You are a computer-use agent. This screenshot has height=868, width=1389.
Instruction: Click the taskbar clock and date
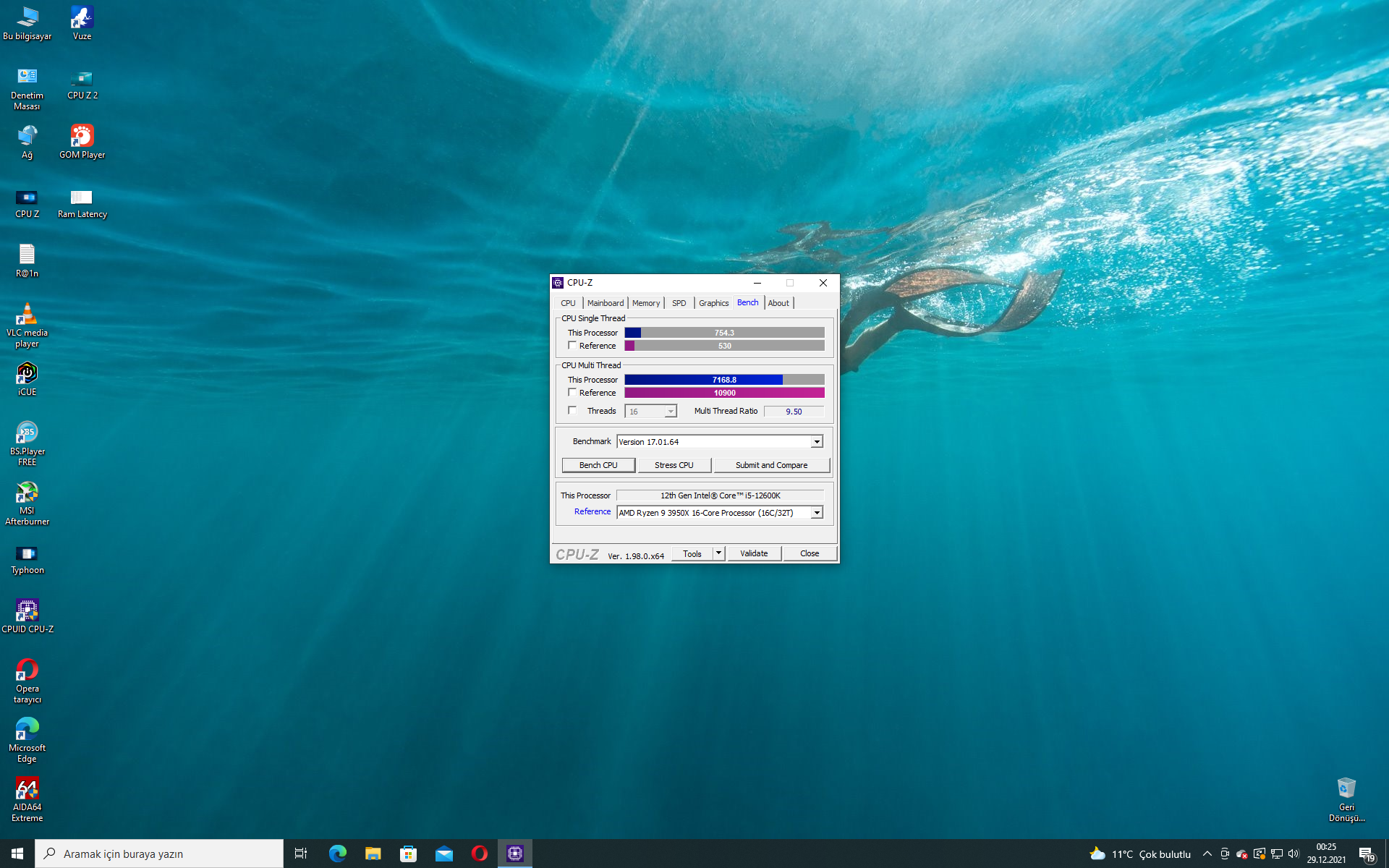click(x=1326, y=854)
